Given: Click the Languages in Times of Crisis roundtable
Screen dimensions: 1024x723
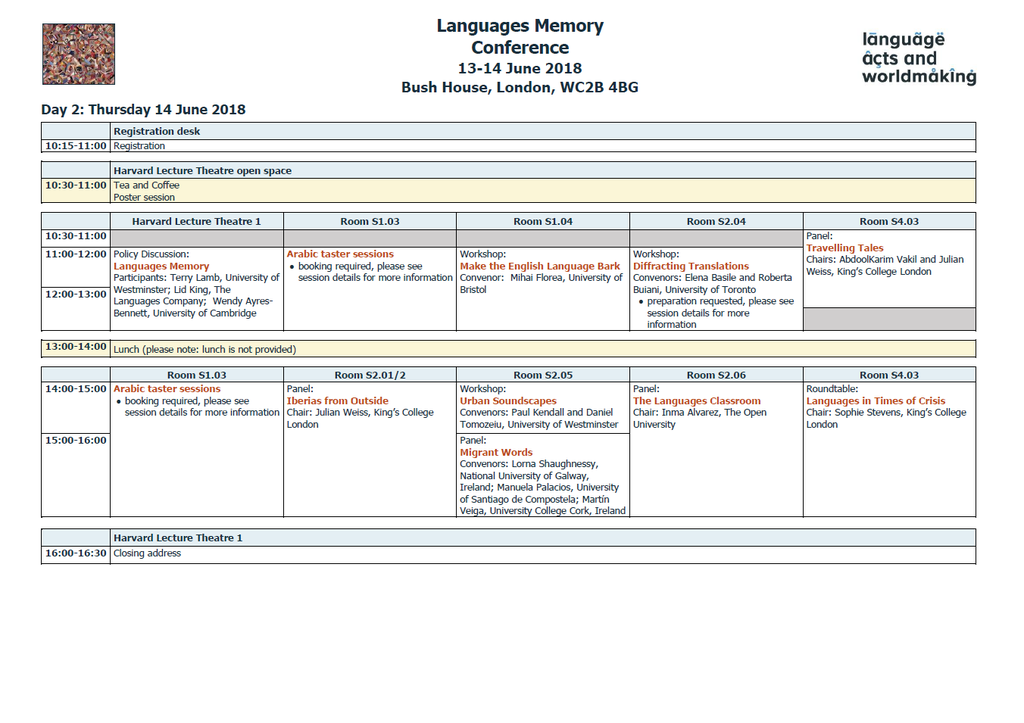Looking at the screenshot, I should [x=876, y=401].
